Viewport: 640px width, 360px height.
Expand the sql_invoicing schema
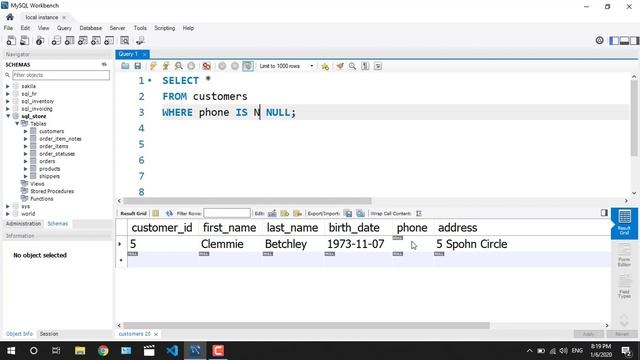point(8,109)
